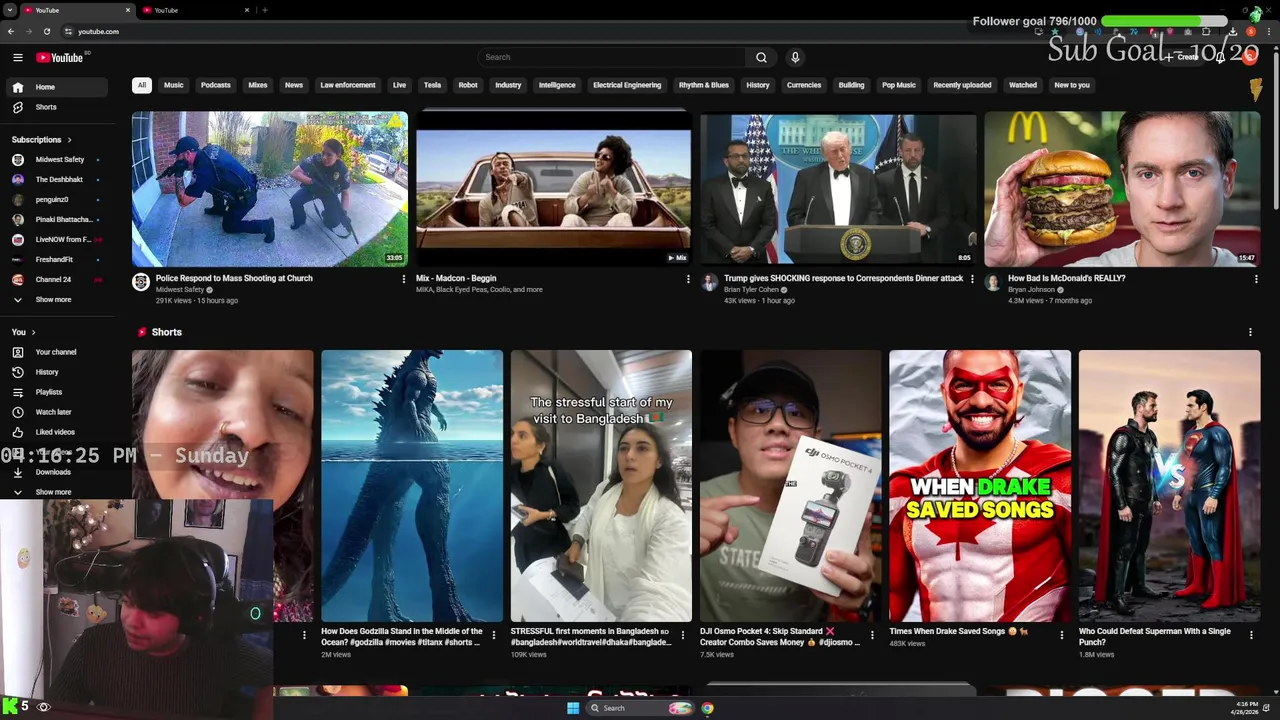This screenshot has width=1280, height=720.
Task: Click the YouTube search input field
Action: click(612, 57)
